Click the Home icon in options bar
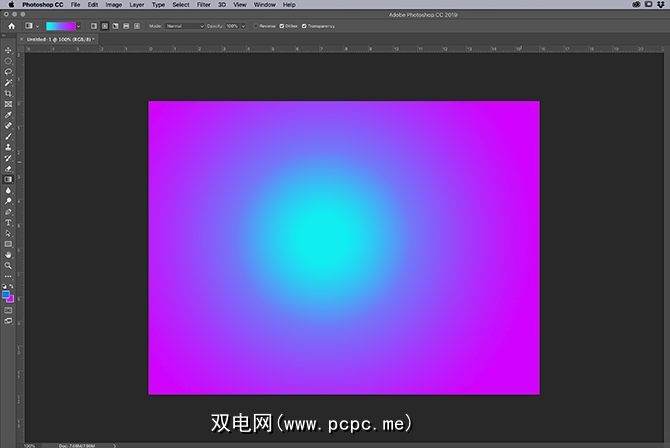This screenshot has width=670, height=448. [9, 25]
